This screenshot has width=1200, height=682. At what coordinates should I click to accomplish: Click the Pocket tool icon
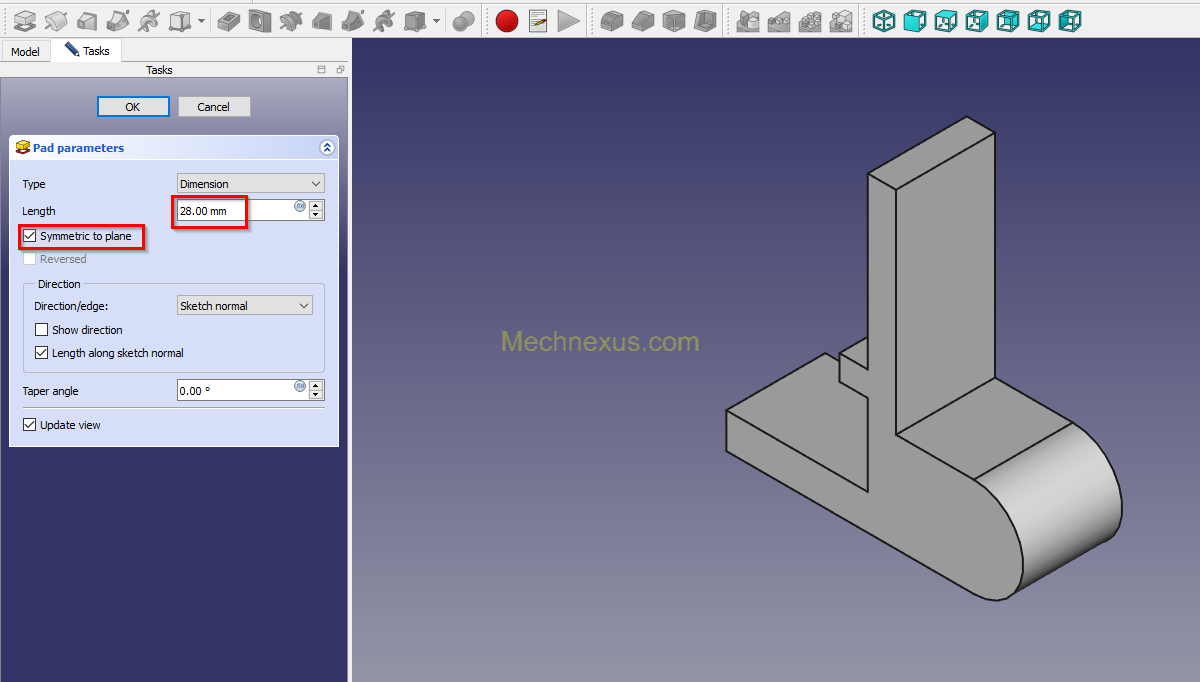(x=228, y=20)
